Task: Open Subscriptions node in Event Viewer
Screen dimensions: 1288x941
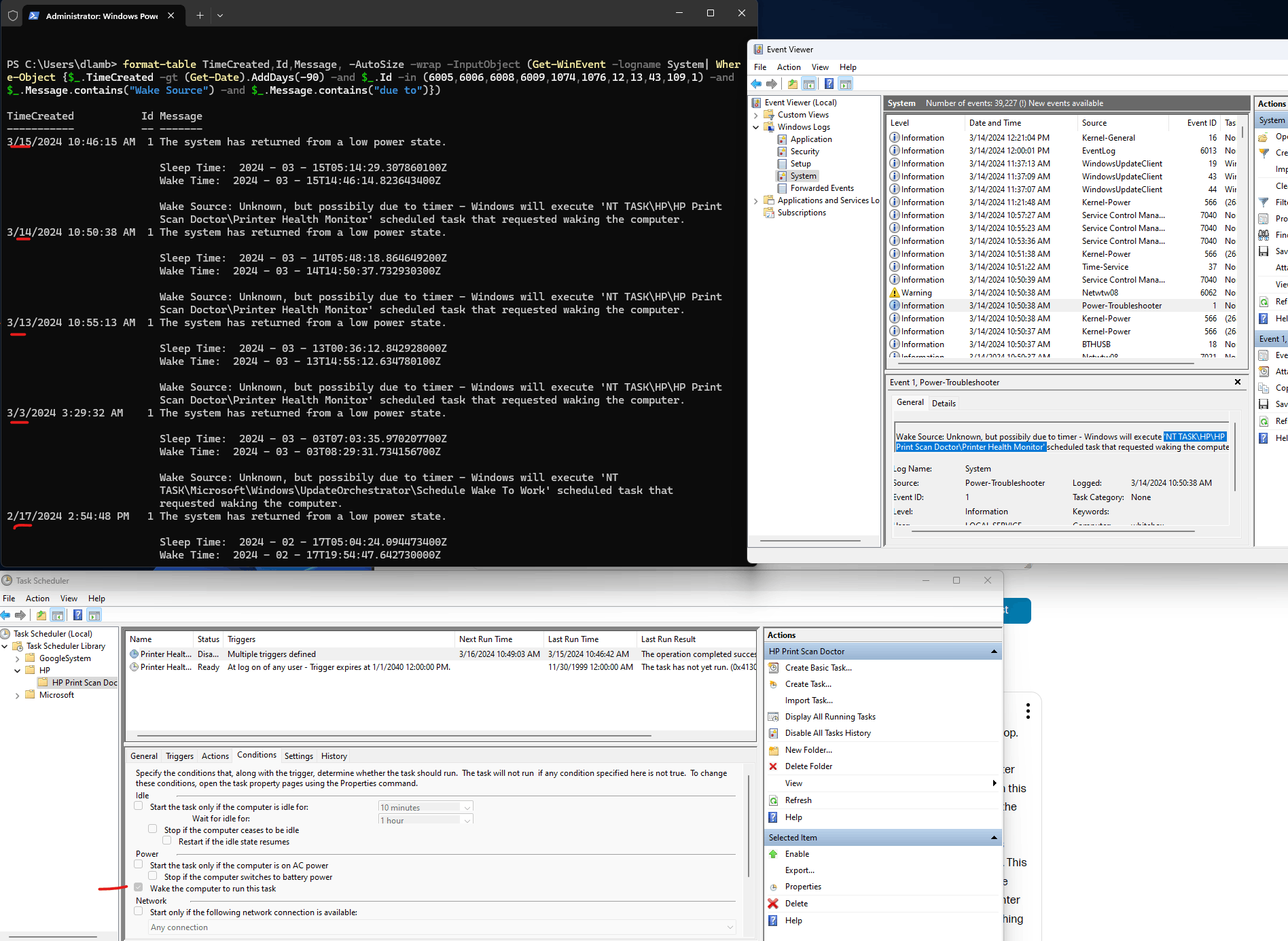Action: pyautogui.click(x=802, y=213)
